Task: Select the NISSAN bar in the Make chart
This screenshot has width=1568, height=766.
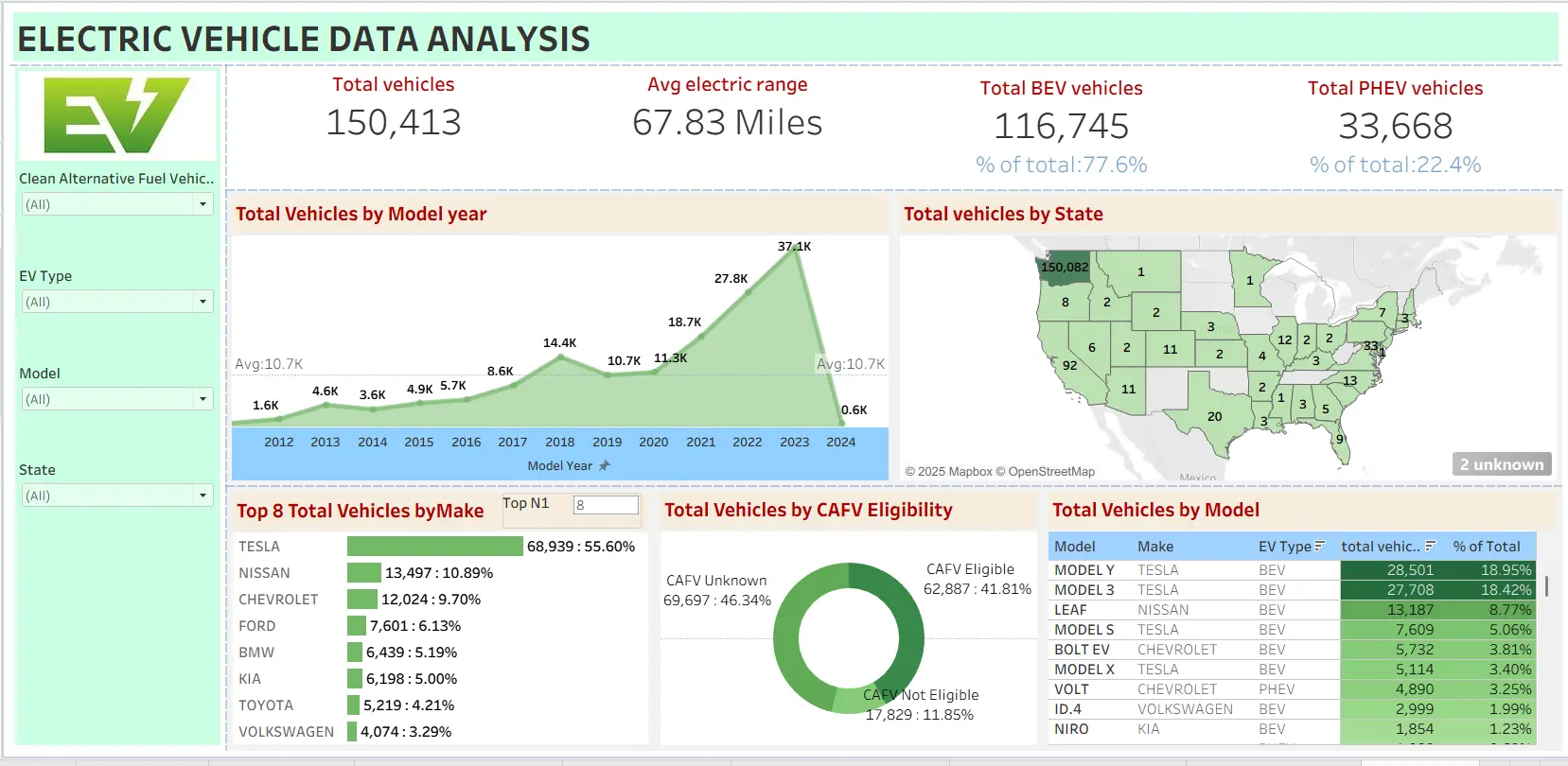Action: point(363,573)
